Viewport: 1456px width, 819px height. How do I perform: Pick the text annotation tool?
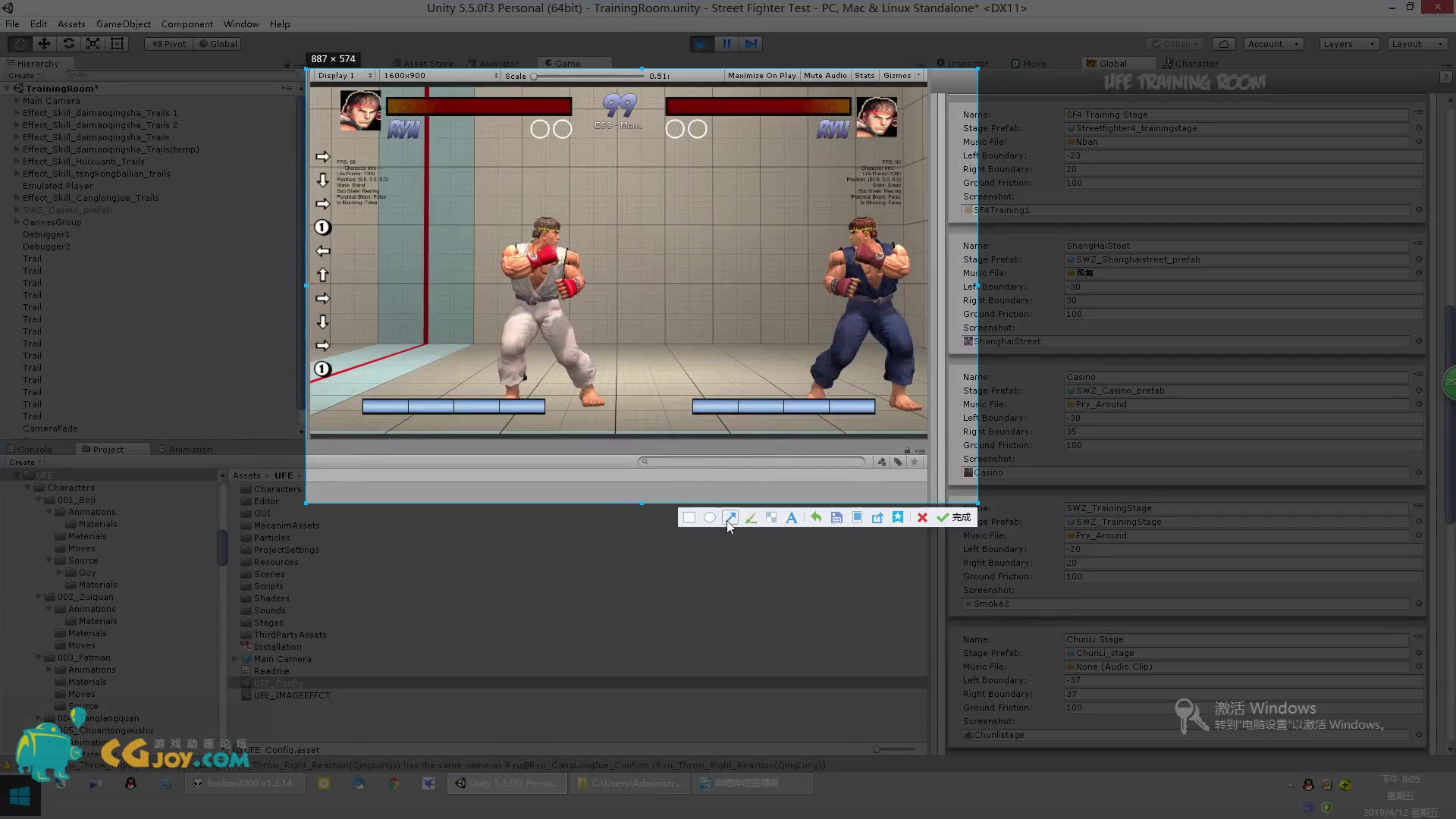pyautogui.click(x=792, y=517)
